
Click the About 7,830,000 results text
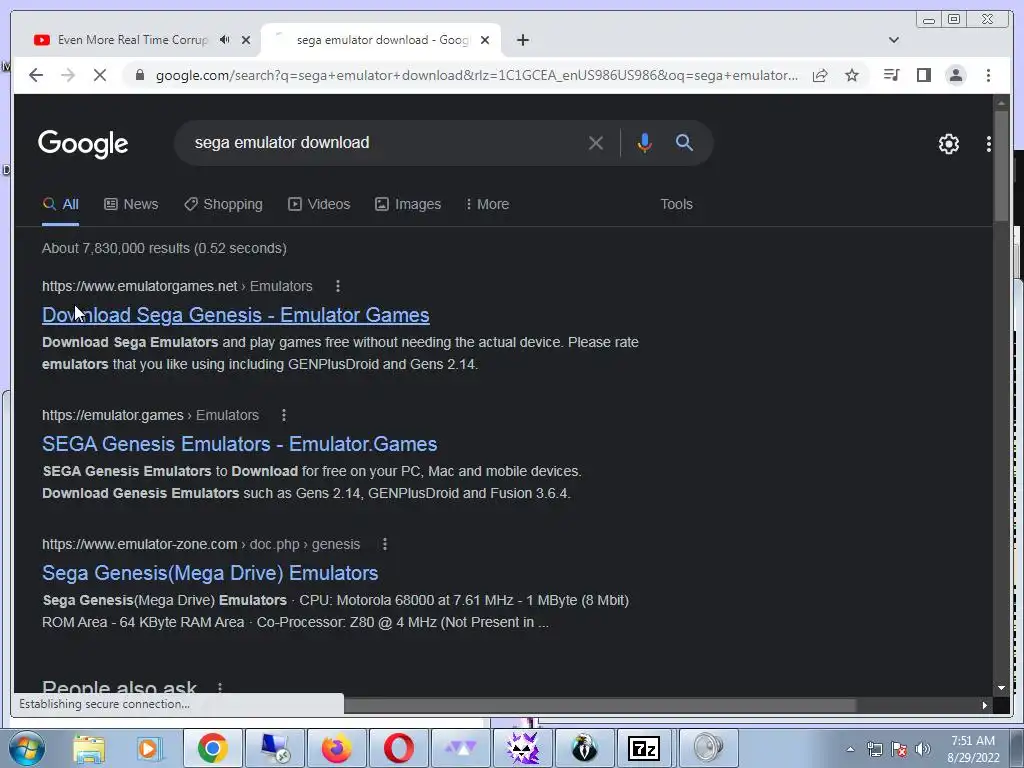point(165,248)
